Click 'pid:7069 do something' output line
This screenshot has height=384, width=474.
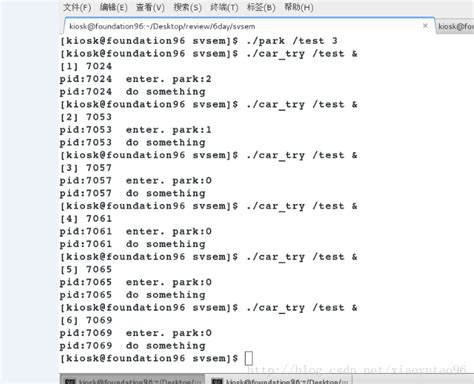point(133,345)
